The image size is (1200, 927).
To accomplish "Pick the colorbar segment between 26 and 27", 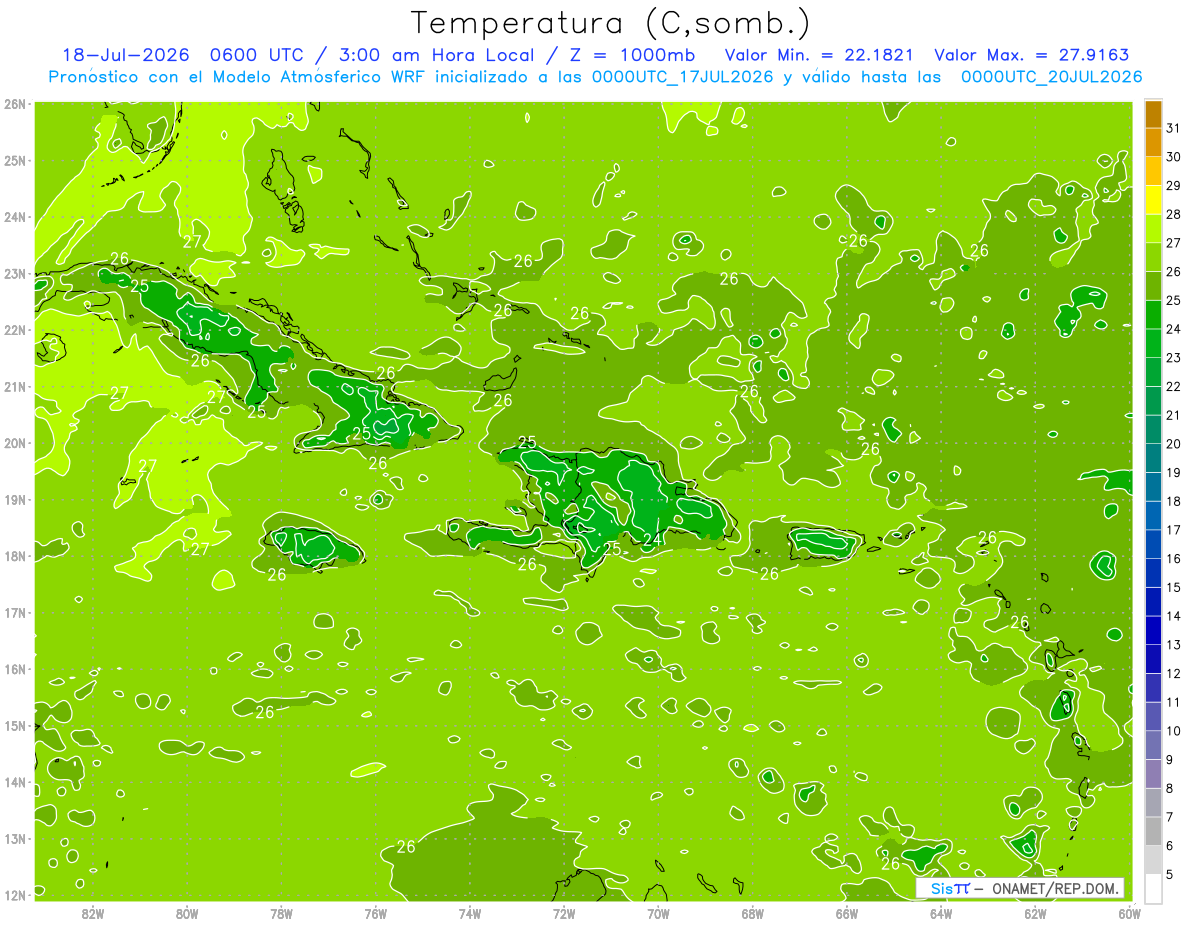I will click(x=1153, y=257).
